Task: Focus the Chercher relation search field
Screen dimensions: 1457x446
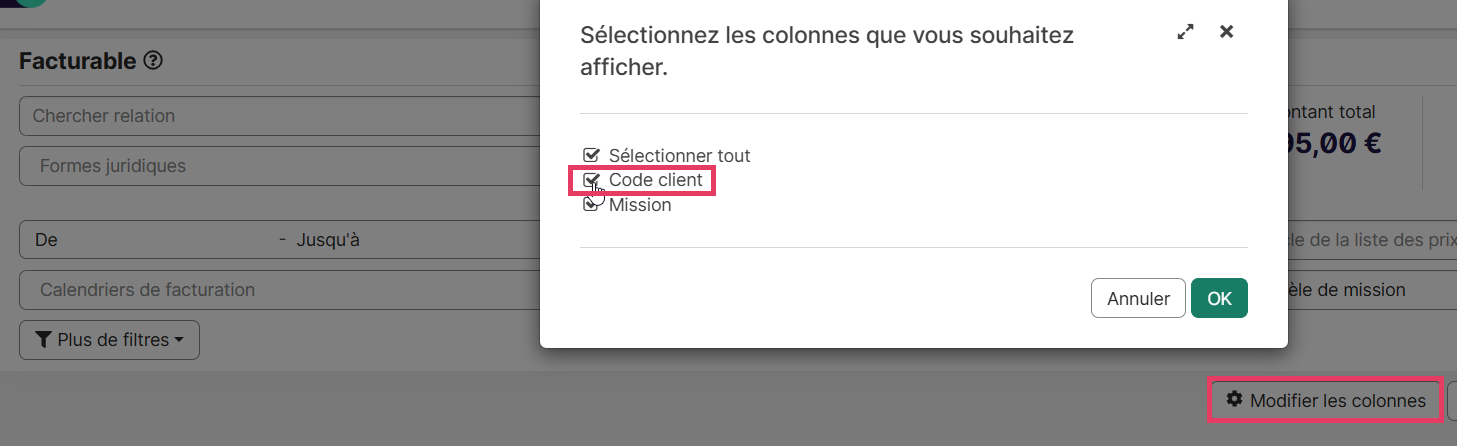Action: [x=279, y=116]
